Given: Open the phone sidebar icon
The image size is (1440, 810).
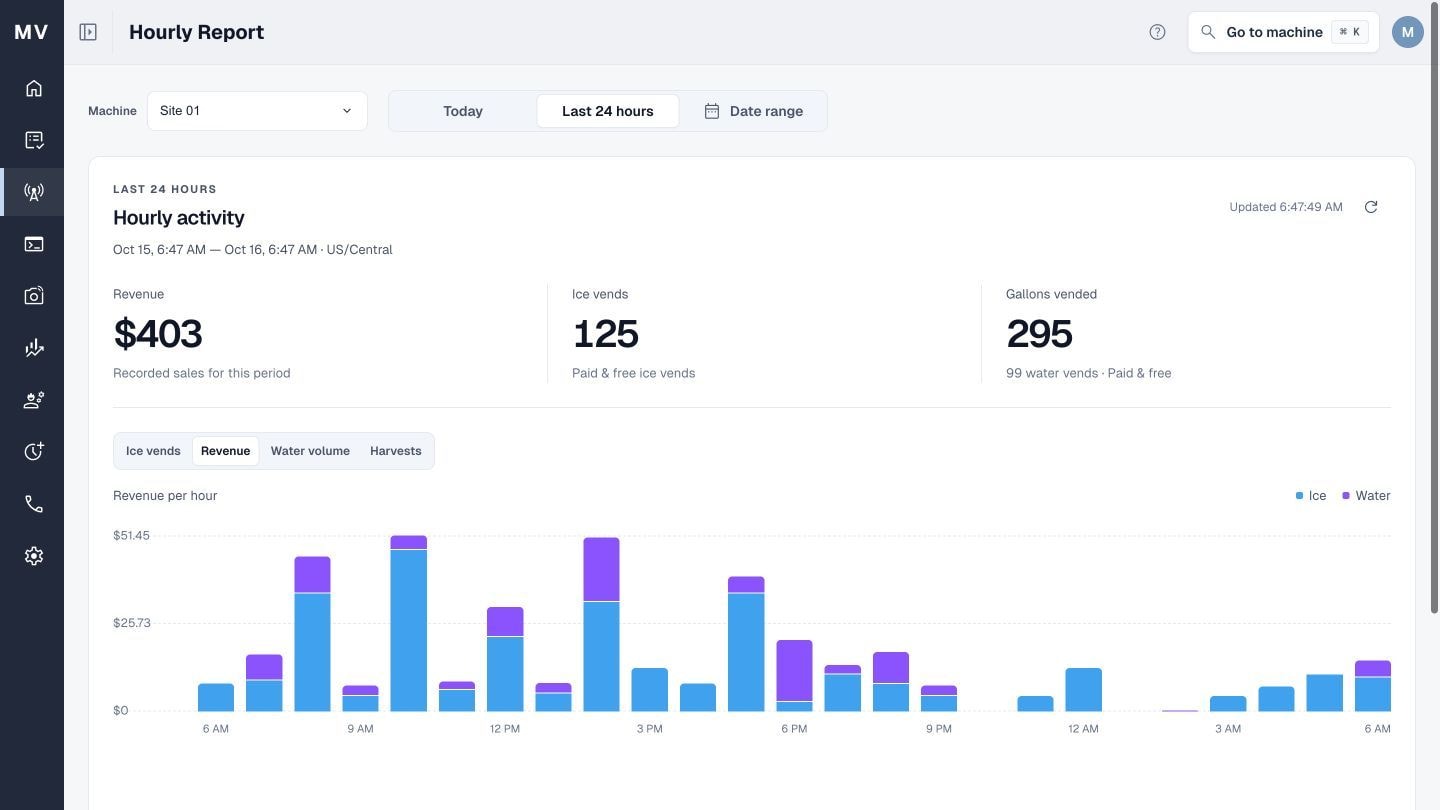Looking at the screenshot, I should (x=34, y=504).
